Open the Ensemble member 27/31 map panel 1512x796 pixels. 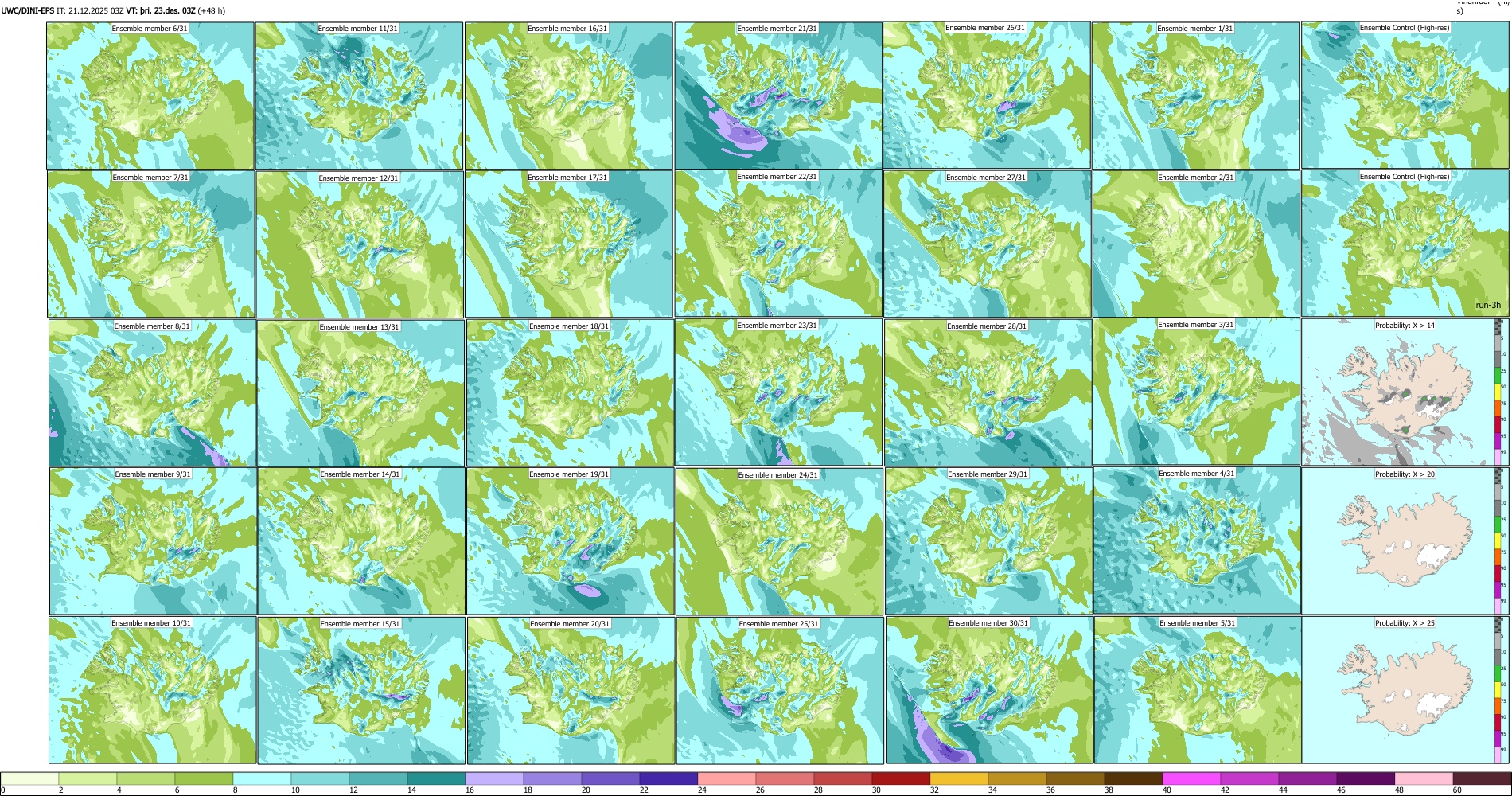coord(988,244)
